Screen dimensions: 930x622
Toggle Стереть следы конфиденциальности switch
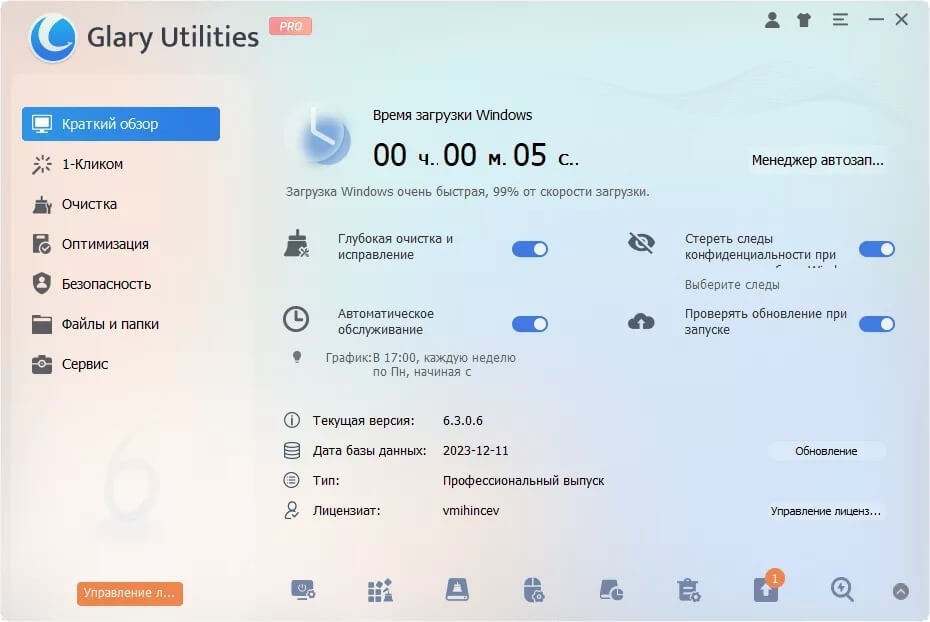coord(877,249)
